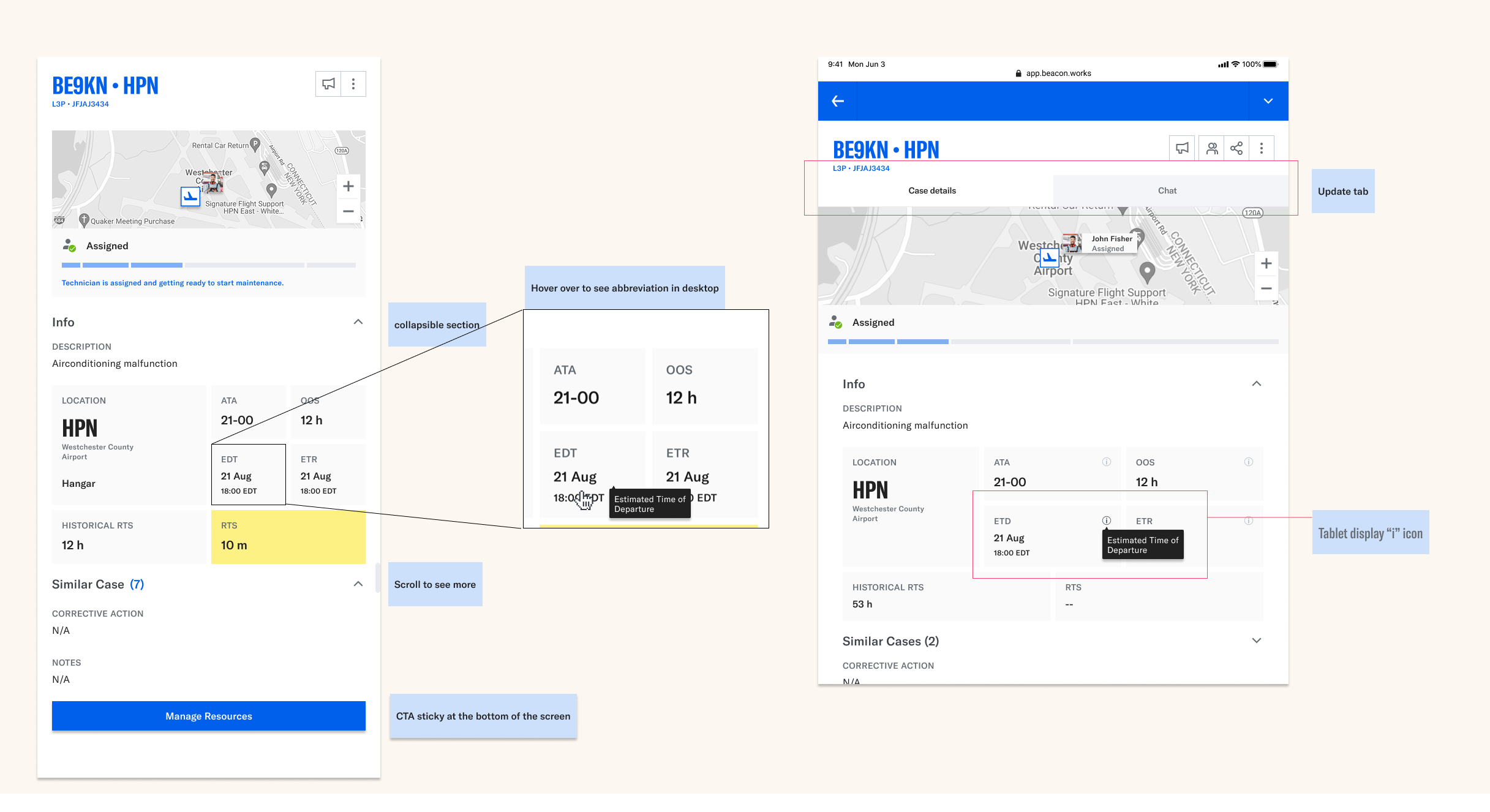The image size is (1490, 812).
Task: Open three-dot menu in left panel header
Action: click(x=353, y=84)
